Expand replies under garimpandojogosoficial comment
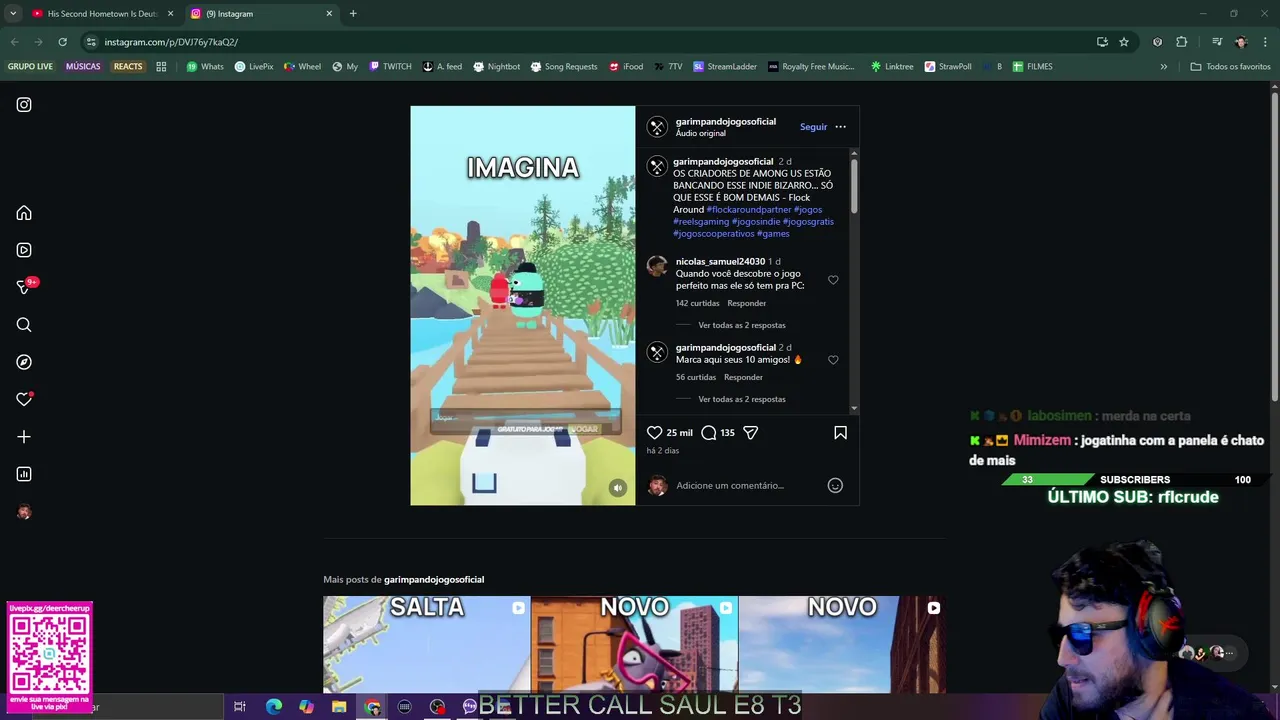The image size is (1280, 720). 741,399
